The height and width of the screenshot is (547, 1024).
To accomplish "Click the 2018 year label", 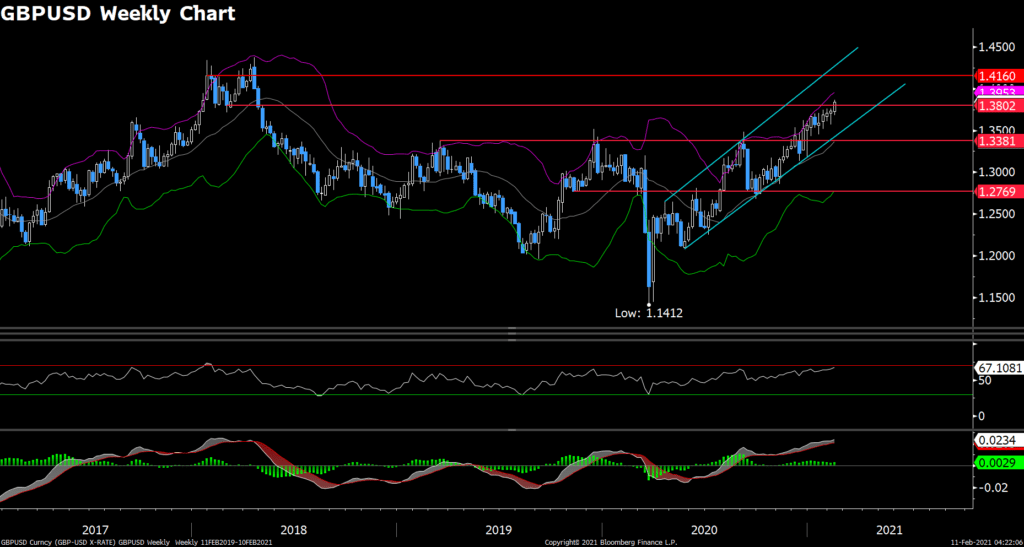I will [x=294, y=528].
